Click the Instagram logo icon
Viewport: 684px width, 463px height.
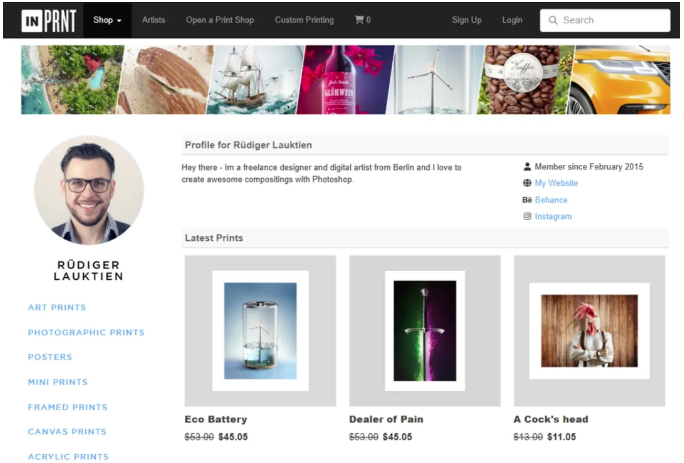(527, 216)
